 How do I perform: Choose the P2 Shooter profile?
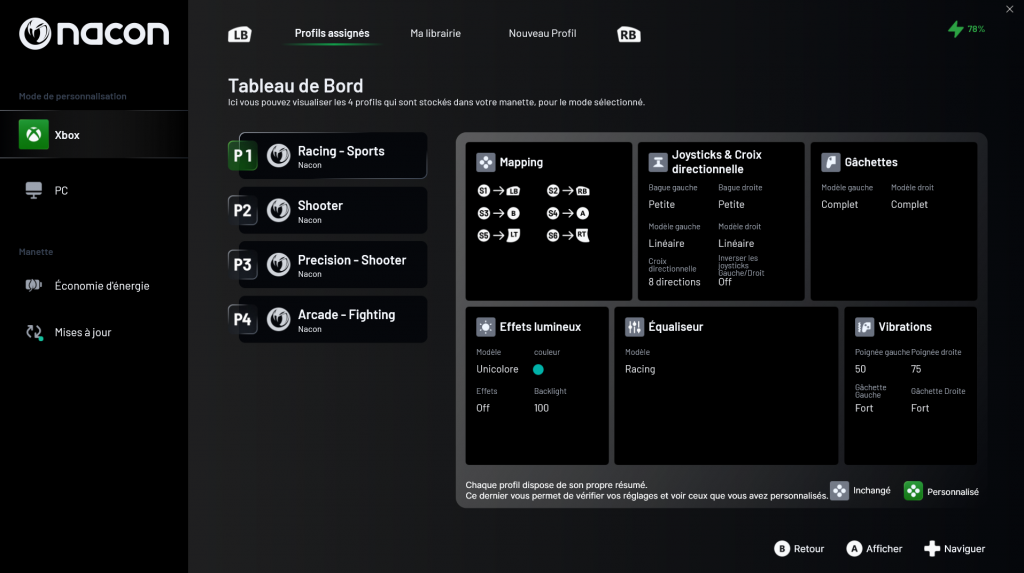332,210
